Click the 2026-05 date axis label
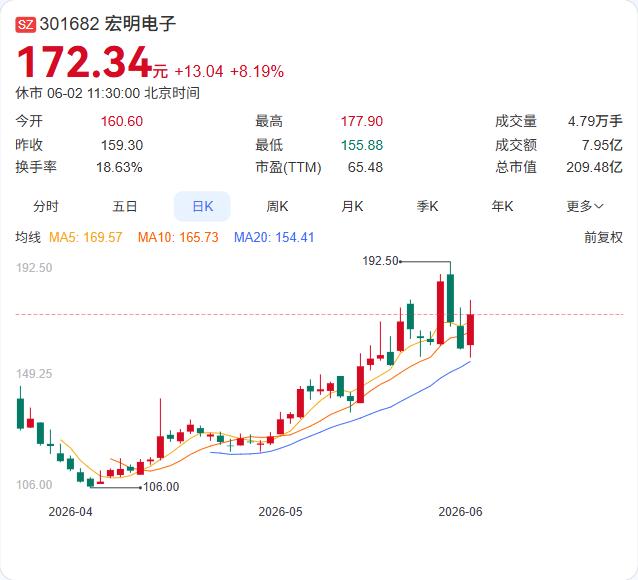This screenshot has width=638, height=580. (x=280, y=512)
